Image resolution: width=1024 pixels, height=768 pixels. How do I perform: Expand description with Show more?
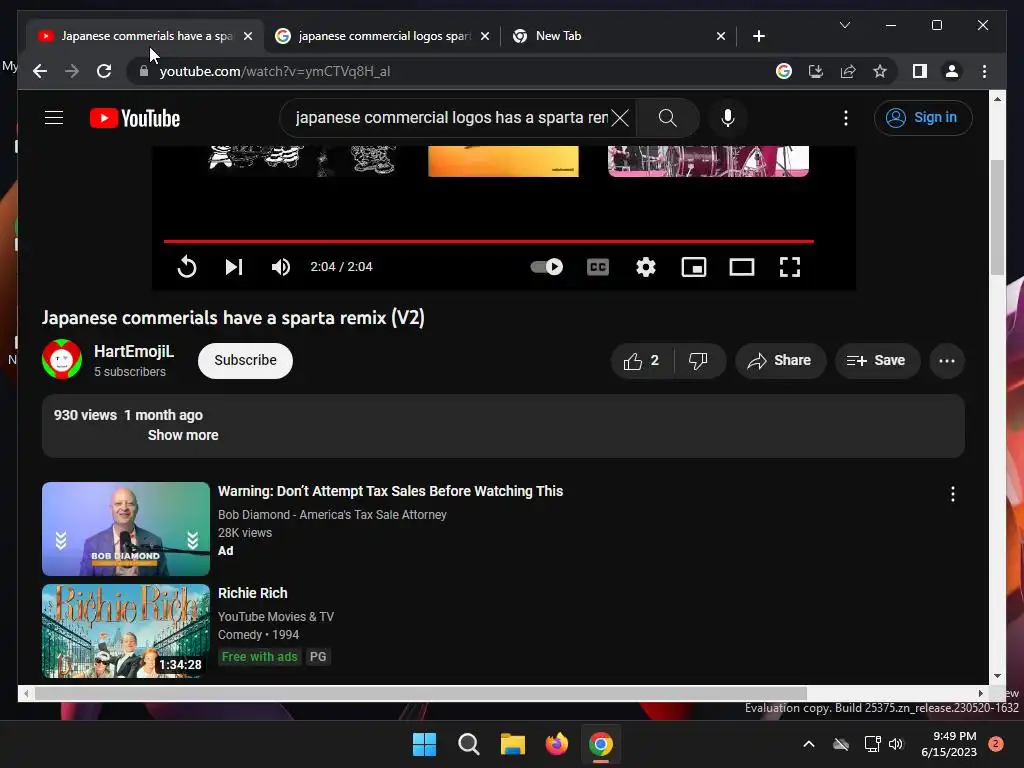coord(183,435)
